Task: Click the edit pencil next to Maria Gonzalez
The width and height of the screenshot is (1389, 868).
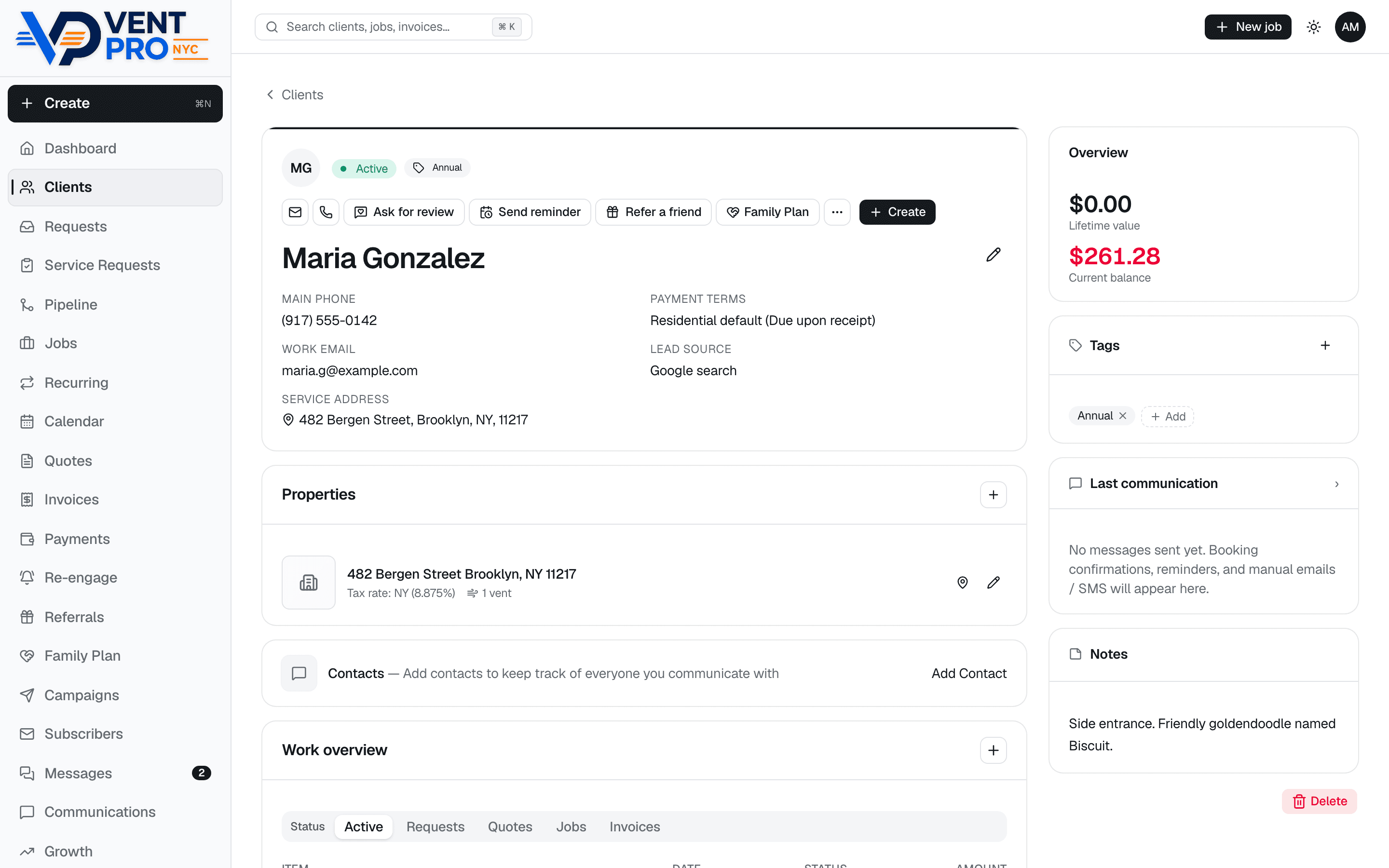Action: tap(993, 255)
